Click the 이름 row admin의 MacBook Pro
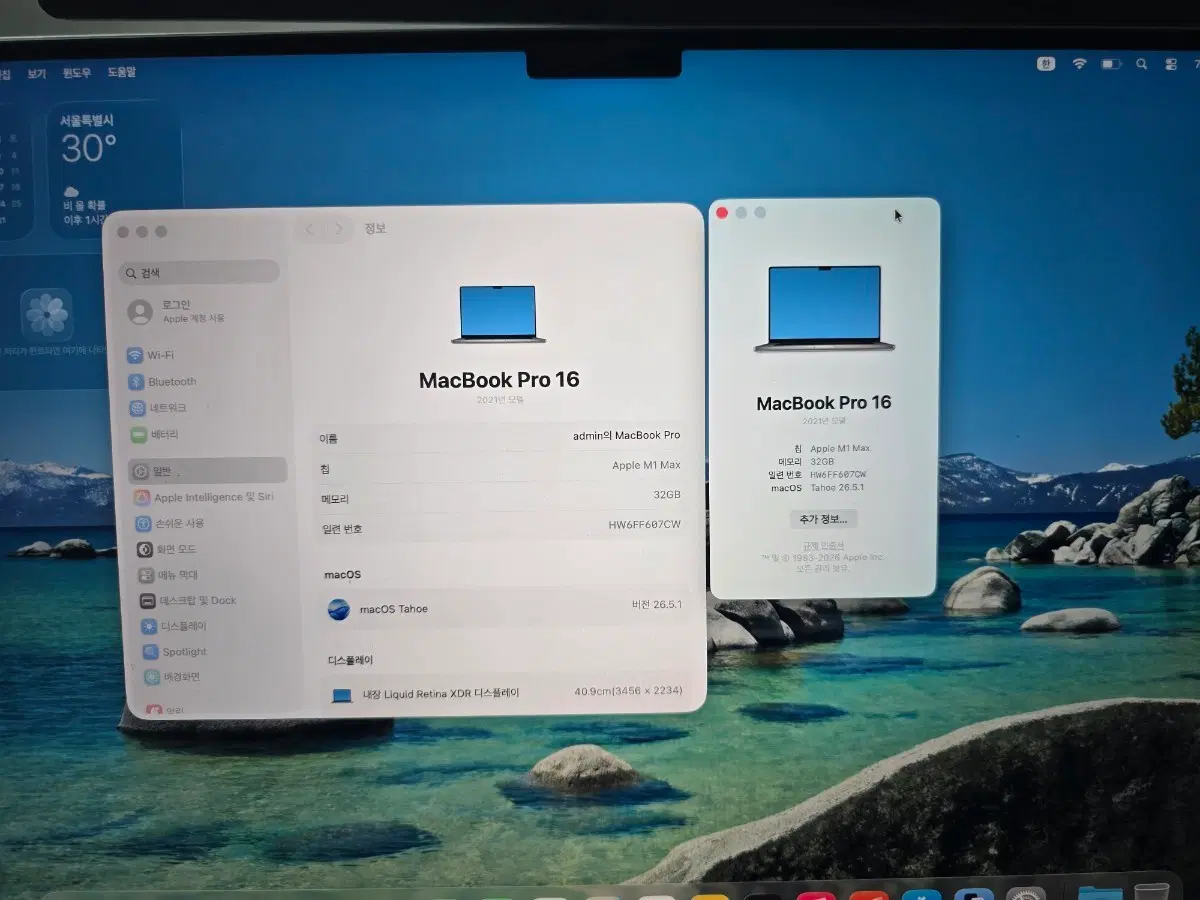Image resolution: width=1200 pixels, height=900 pixels. pyautogui.click(x=501, y=437)
